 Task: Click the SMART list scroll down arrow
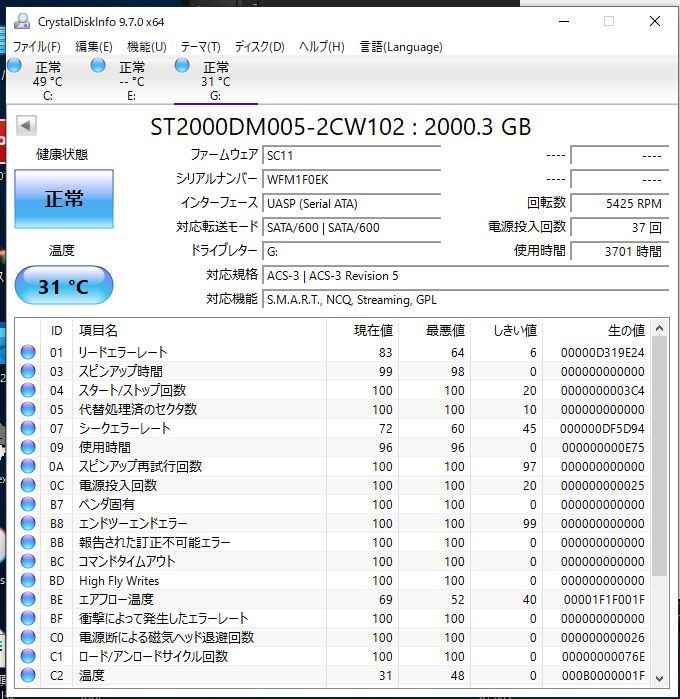659,678
